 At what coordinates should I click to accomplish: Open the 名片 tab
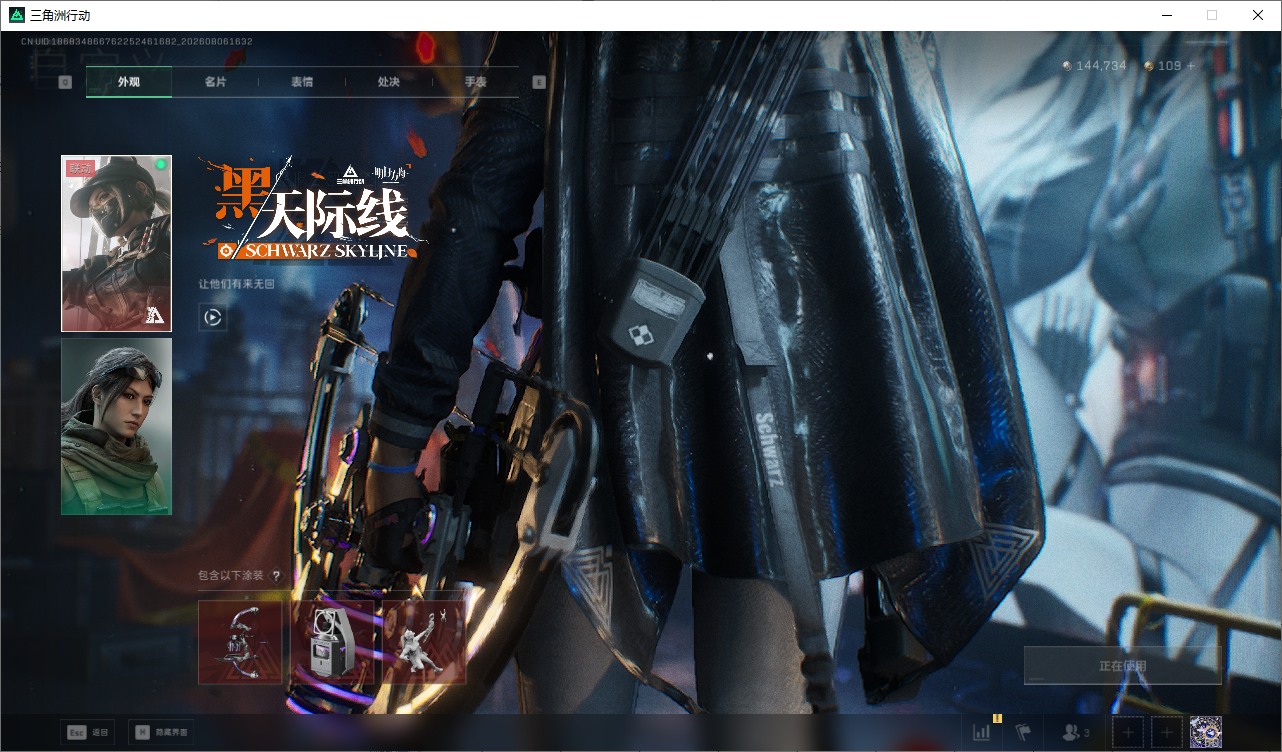[x=215, y=82]
